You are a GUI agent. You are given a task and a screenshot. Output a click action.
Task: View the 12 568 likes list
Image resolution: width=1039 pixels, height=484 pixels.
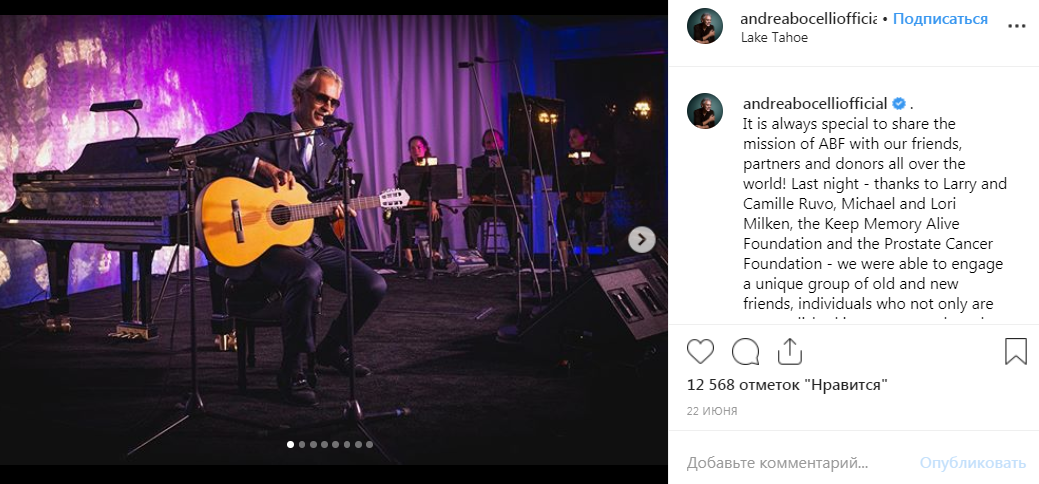pos(788,385)
